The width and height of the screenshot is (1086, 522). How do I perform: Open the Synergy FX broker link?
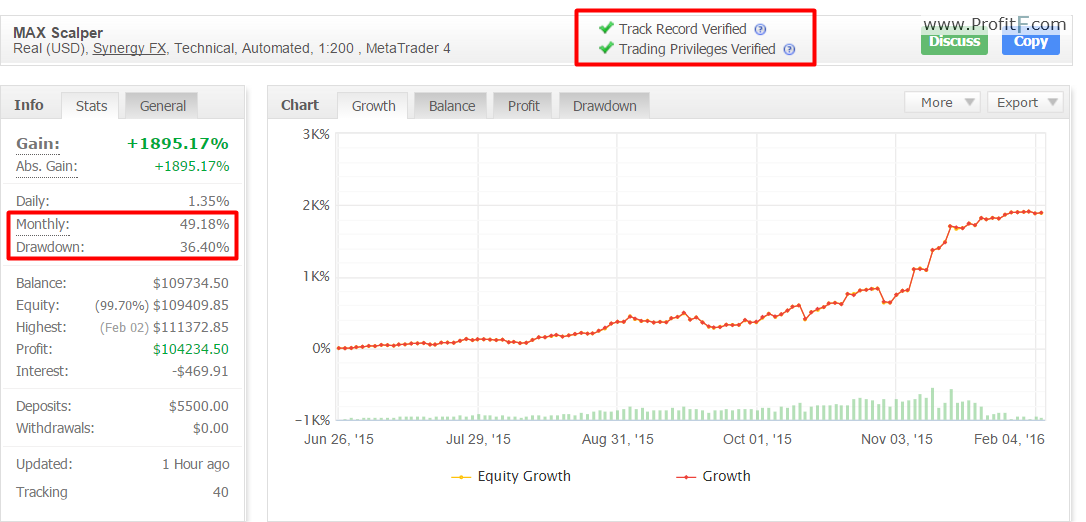130,48
